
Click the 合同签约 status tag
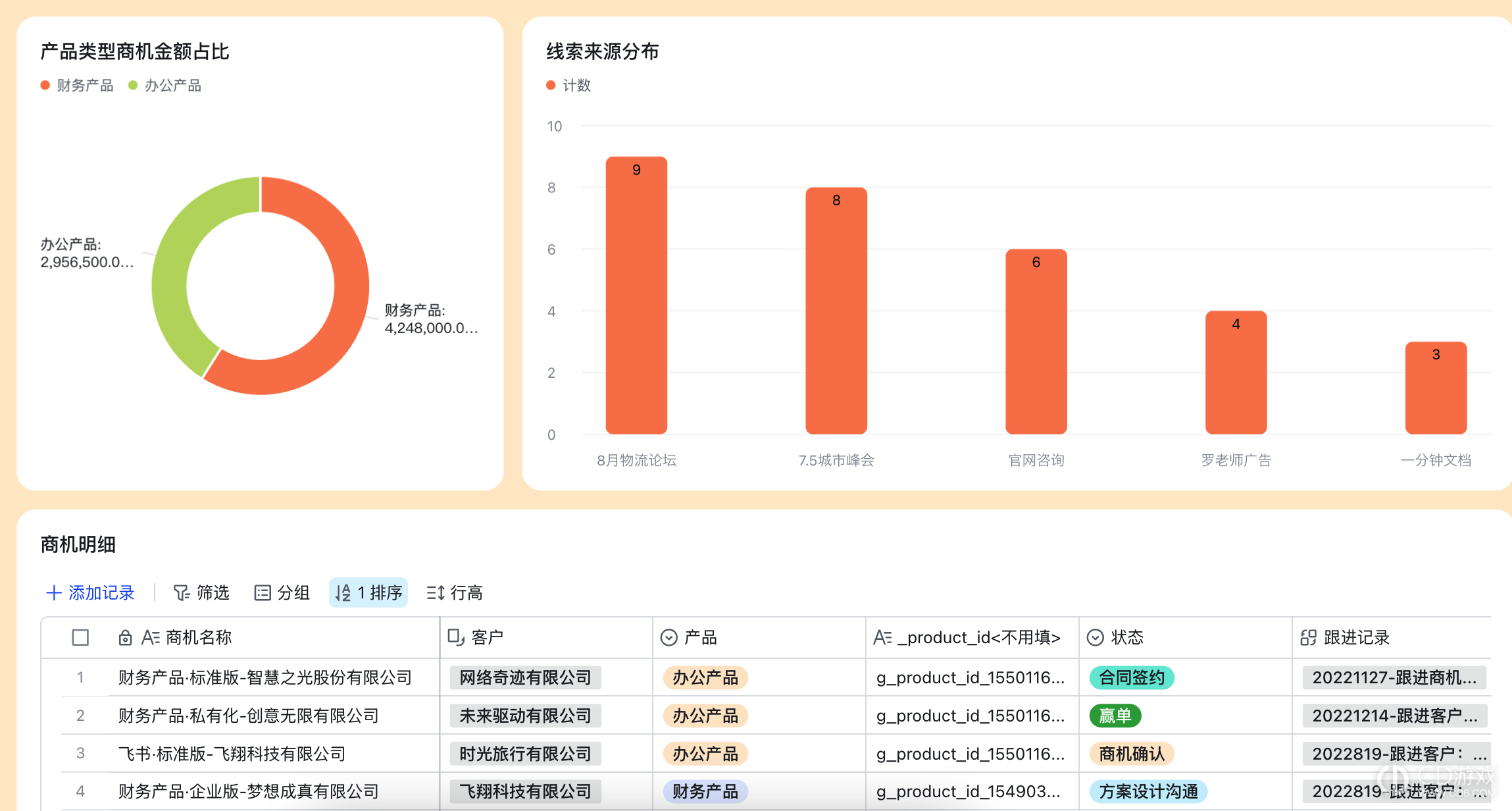[1132, 678]
